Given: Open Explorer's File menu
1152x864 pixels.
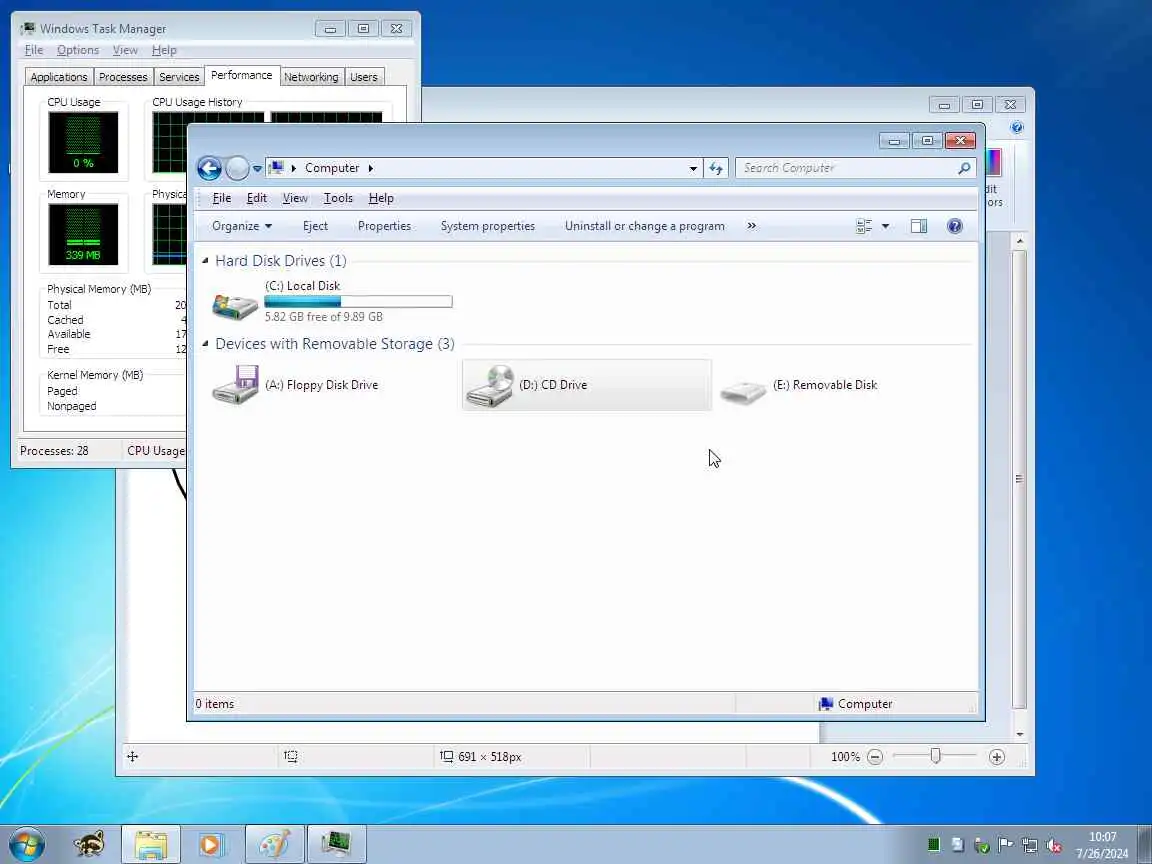Looking at the screenshot, I should (x=221, y=198).
